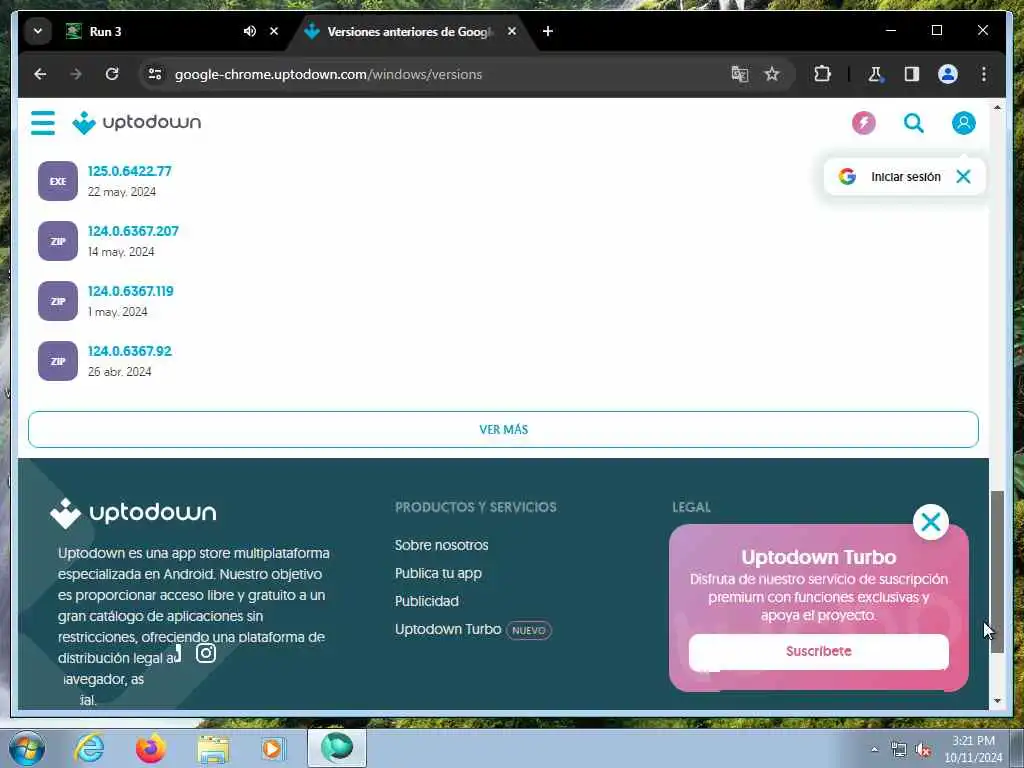Reload the current page

coord(112,74)
